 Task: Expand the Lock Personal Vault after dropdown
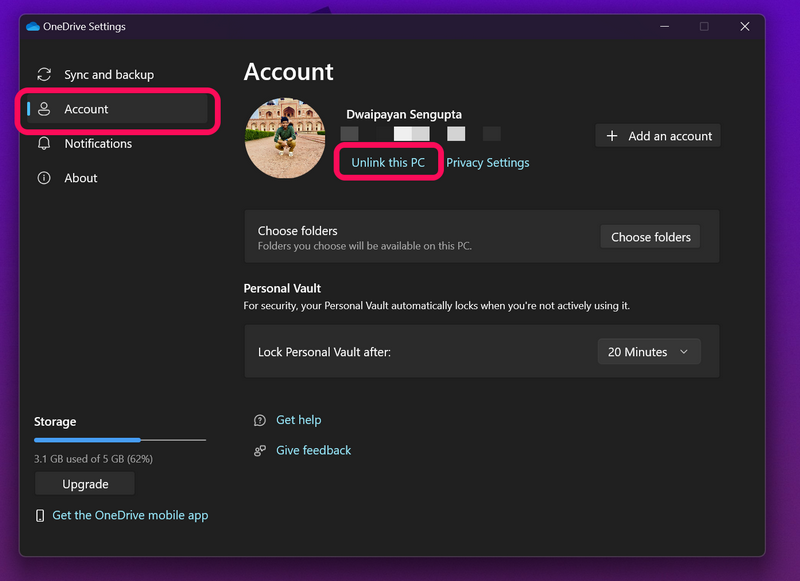[x=648, y=352]
